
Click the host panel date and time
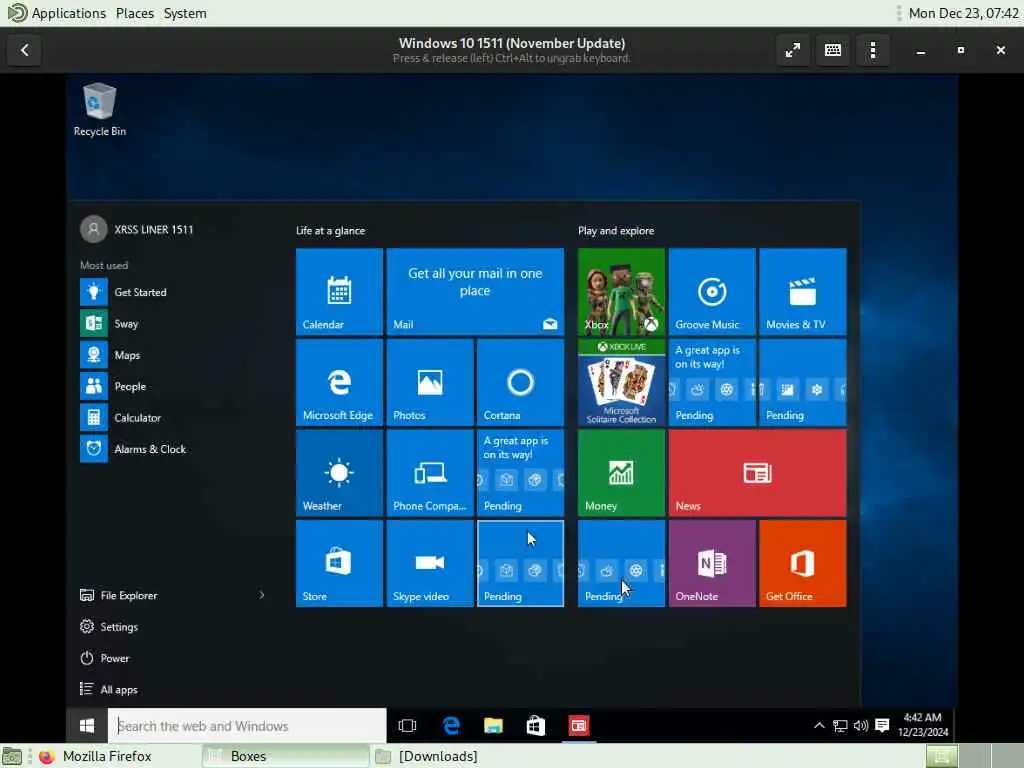click(x=963, y=13)
